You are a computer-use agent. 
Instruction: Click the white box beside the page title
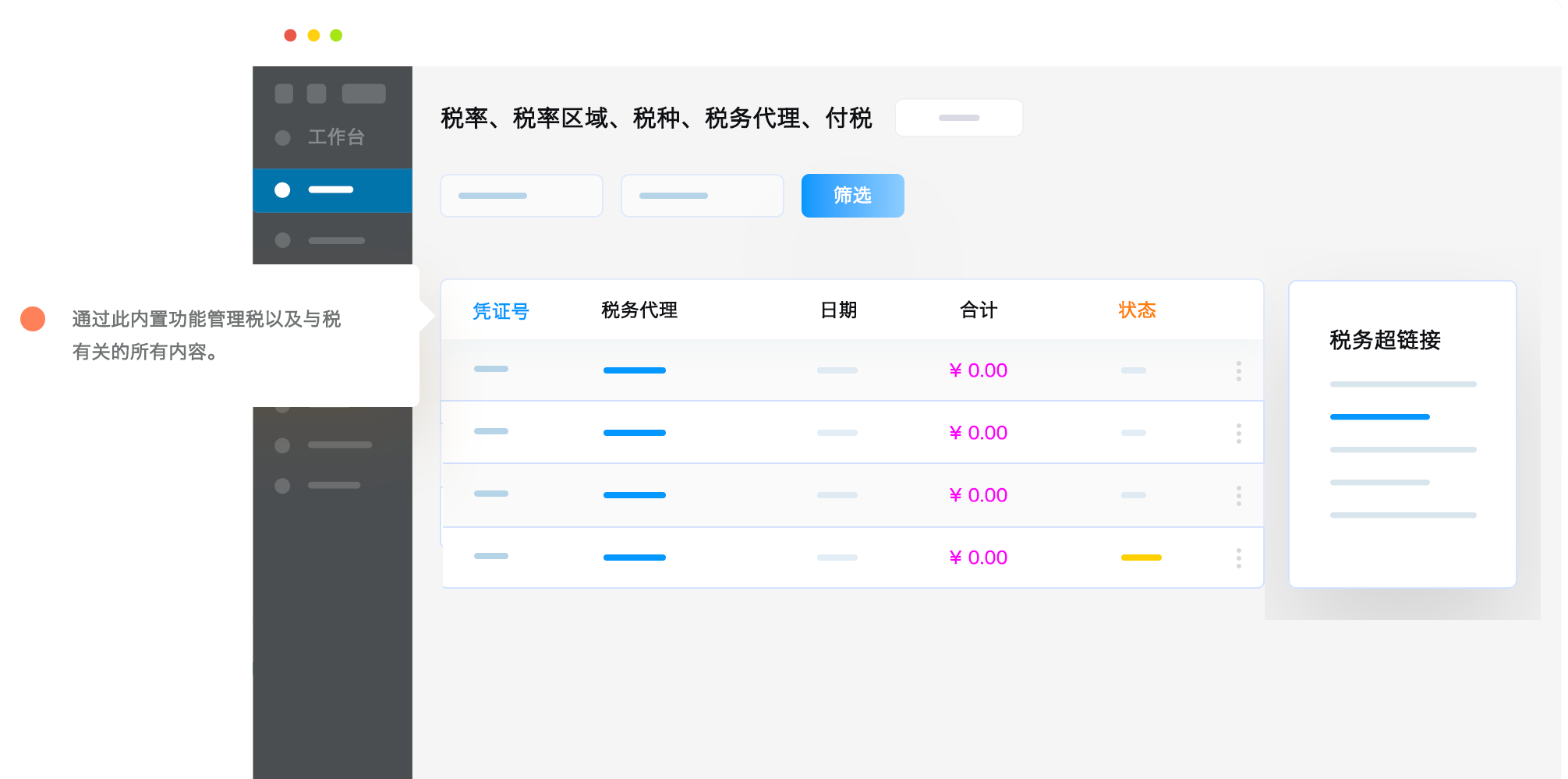coord(959,118)
